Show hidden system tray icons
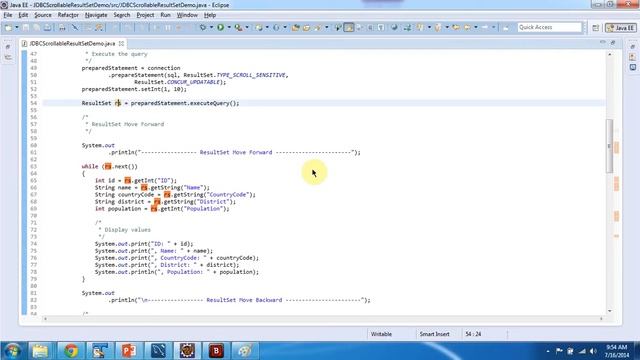640x360 pixels. 548,351
